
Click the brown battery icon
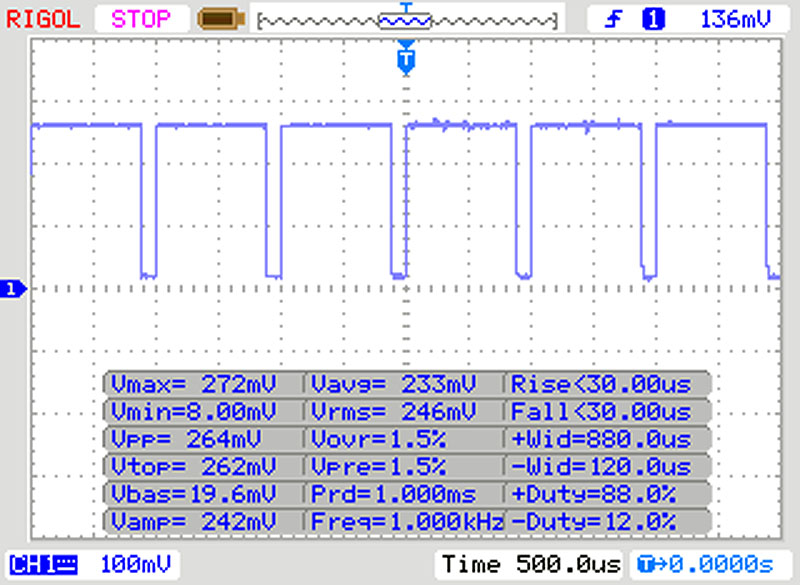coord(221,19)
